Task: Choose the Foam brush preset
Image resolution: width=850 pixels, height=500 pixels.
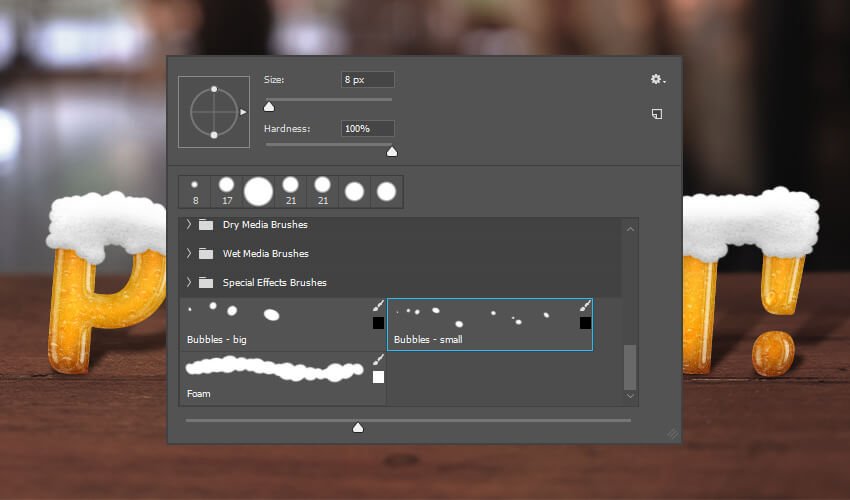Action: [282, 378]
